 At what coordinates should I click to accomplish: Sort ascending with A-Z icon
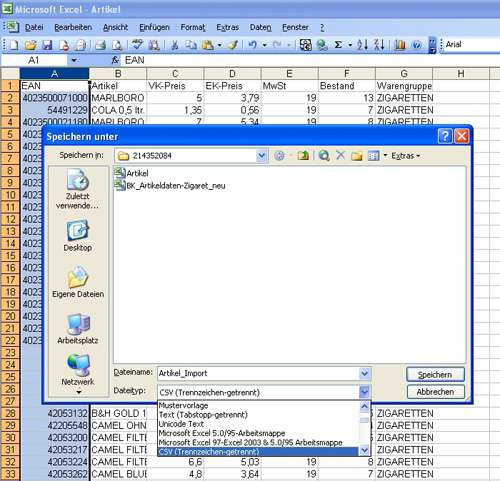point(362,45)
